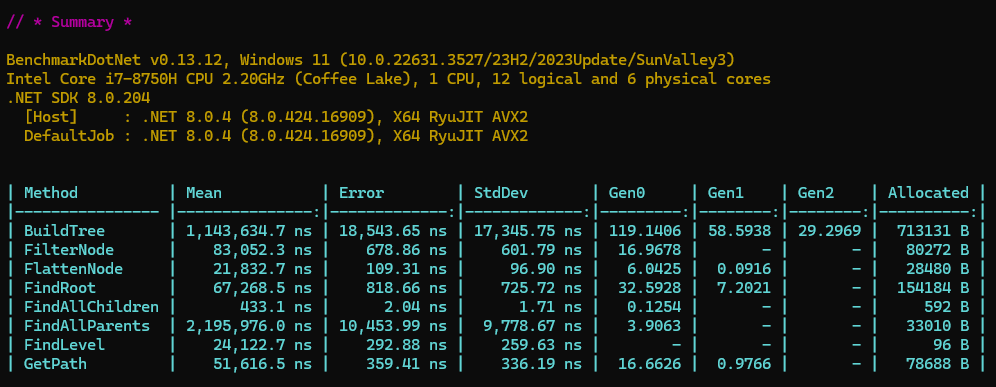Click BuildTree allocated 713131 B
Viewport: 996px width, 387px height.
click(x=932, y=231)
